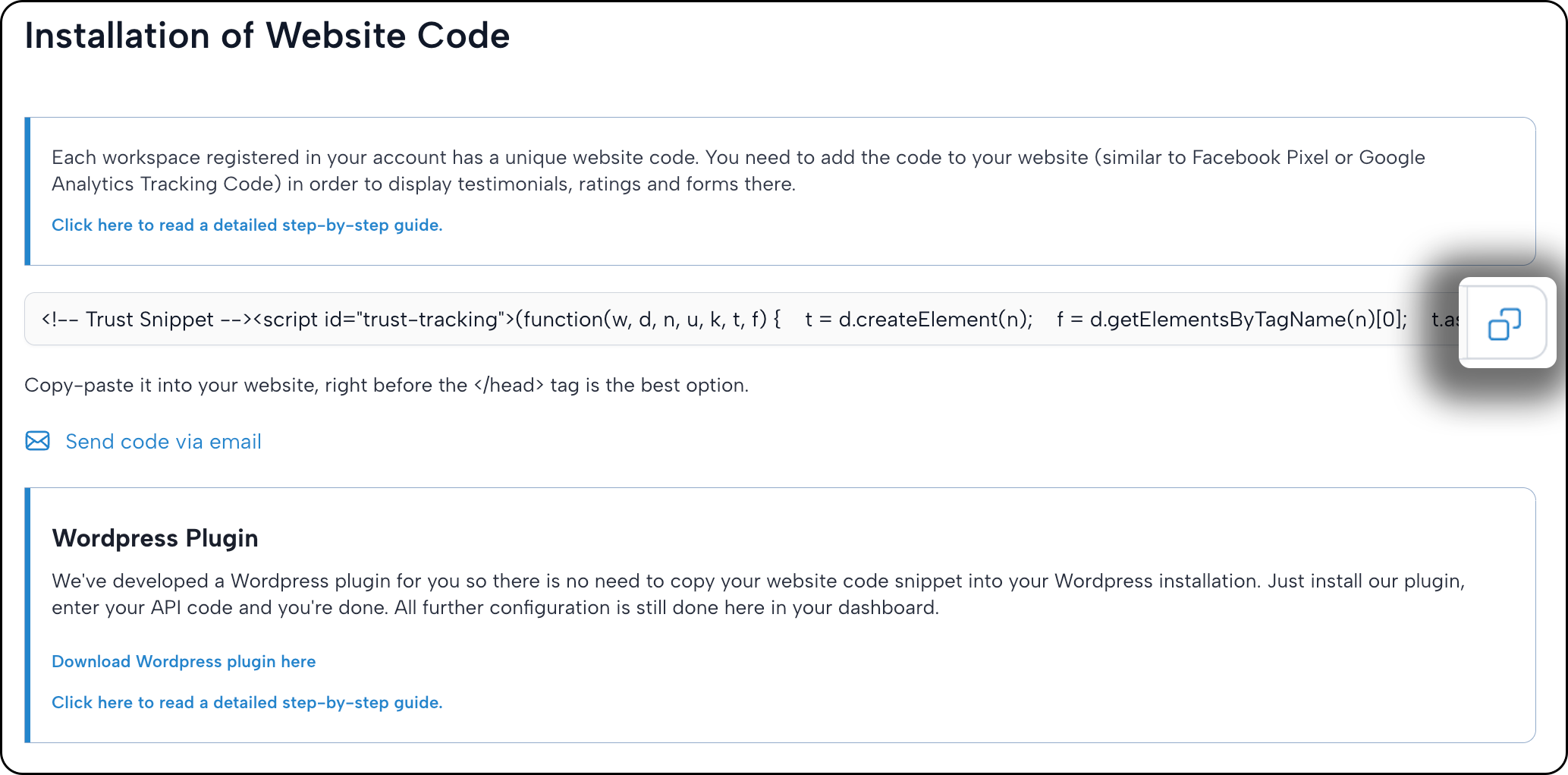Open the Send code via email link
Viewport: 1568px width, 775px height.
pos(163,442)
